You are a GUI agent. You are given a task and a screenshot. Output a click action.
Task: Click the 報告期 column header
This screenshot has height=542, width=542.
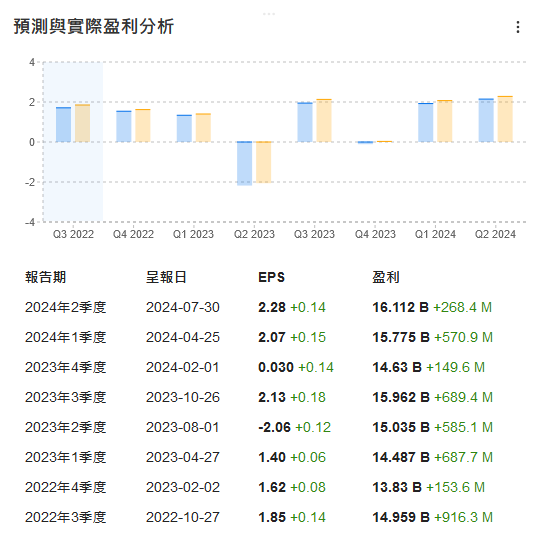coord(45,277)
